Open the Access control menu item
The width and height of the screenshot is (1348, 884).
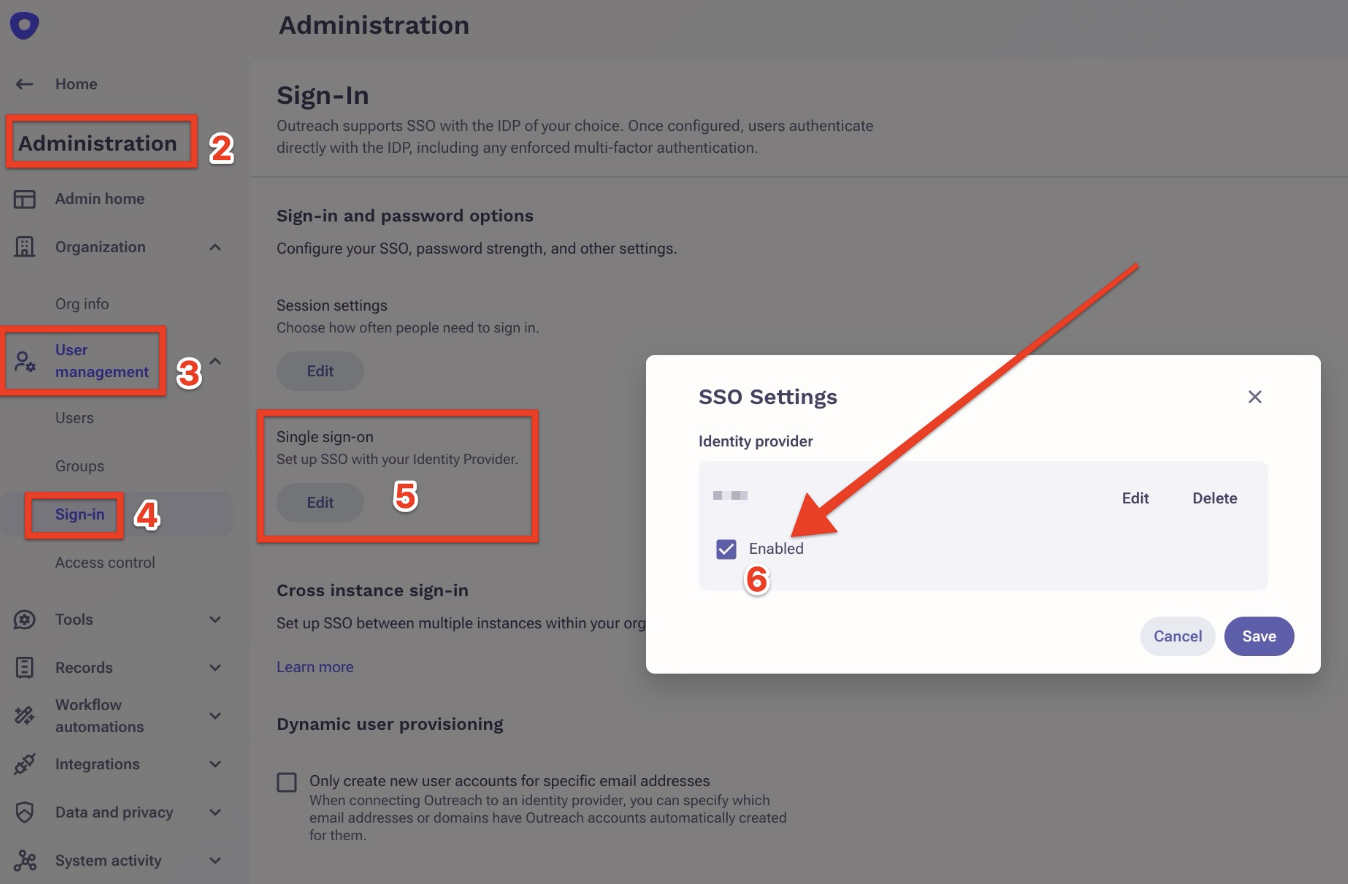[x=105, y=563]
